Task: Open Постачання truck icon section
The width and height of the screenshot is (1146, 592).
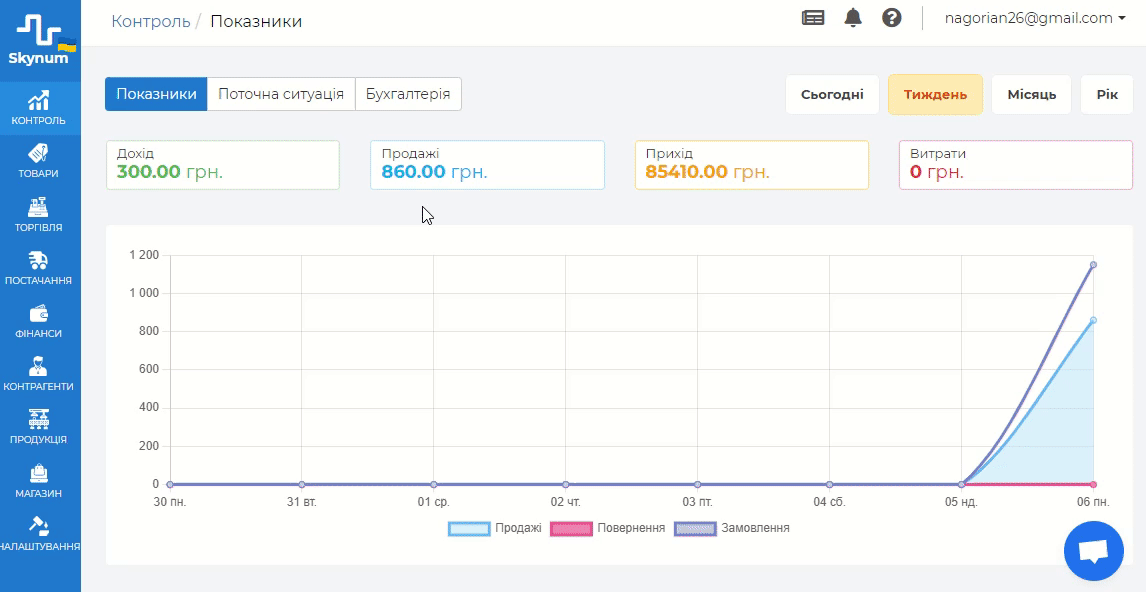Action: [x=40, y=268]
